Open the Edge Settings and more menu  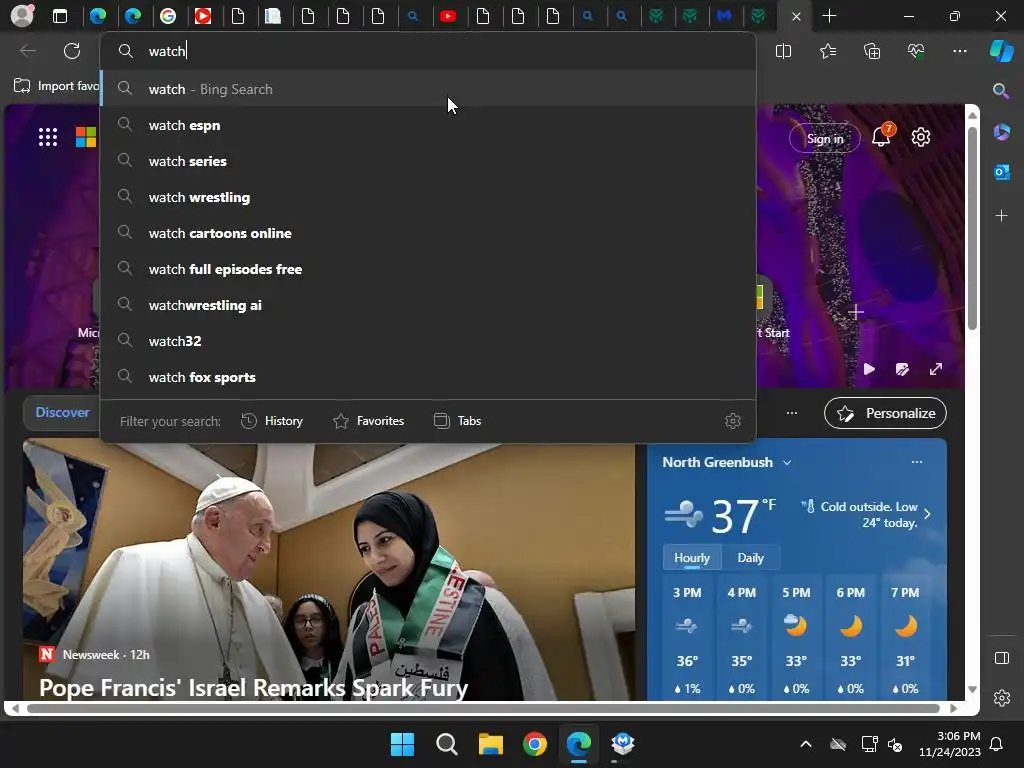pos(959,51)
